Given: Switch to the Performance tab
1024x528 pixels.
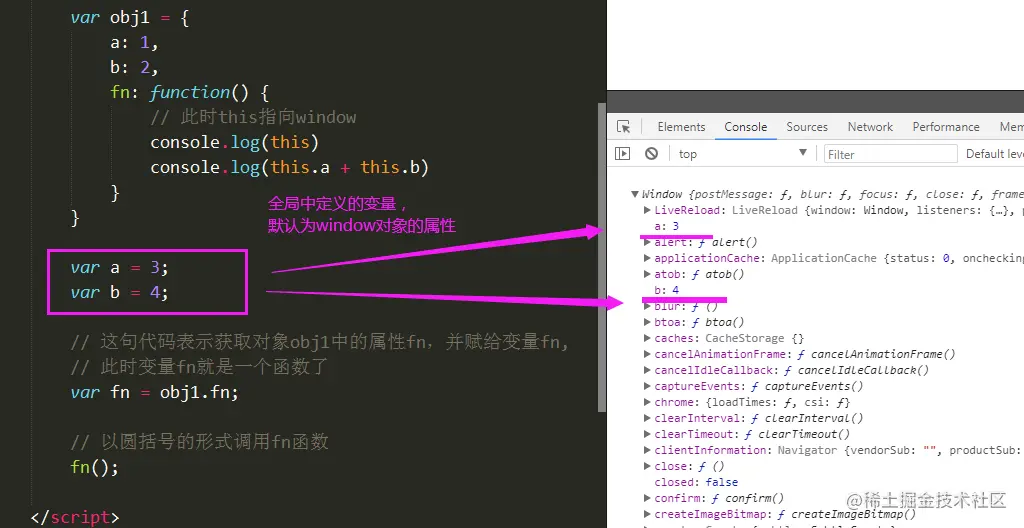Looking at the screenshot, I should click(946, 127).
